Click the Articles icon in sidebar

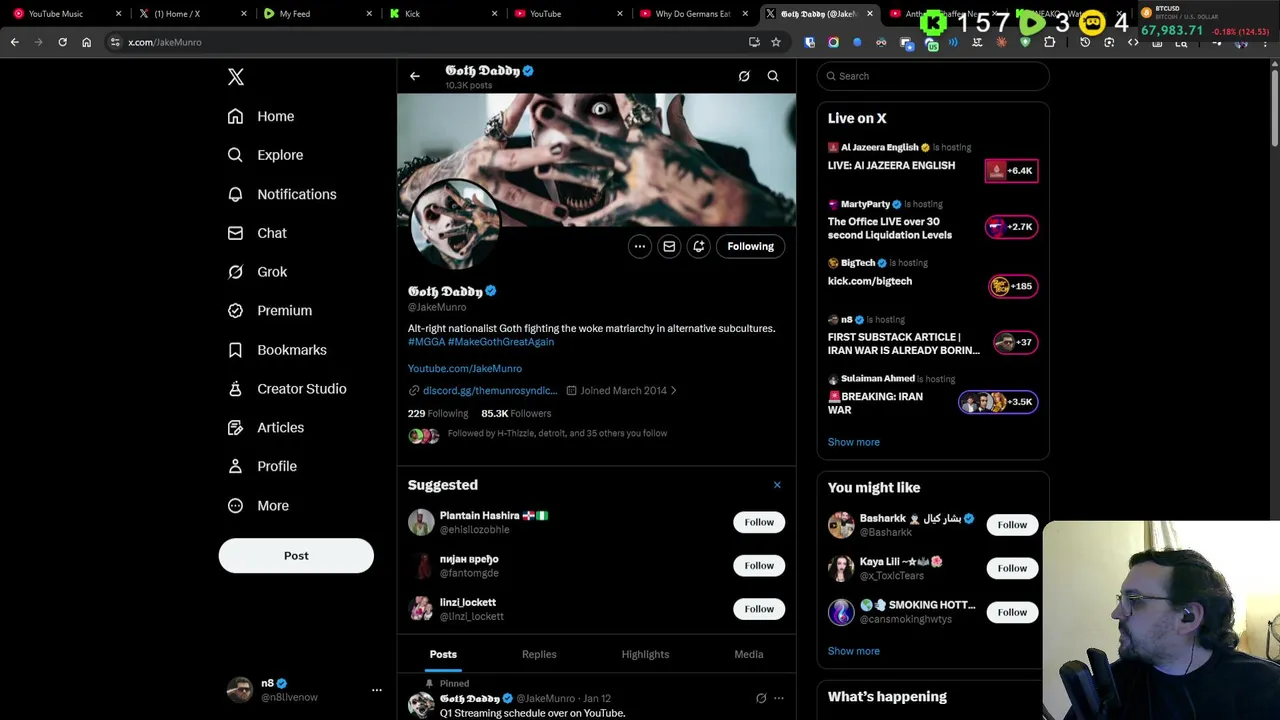tap(235, 428)
